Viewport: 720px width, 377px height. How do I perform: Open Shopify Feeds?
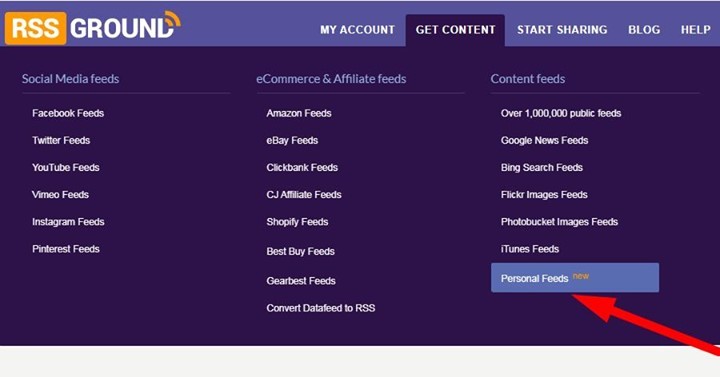(x=297, y=222)
